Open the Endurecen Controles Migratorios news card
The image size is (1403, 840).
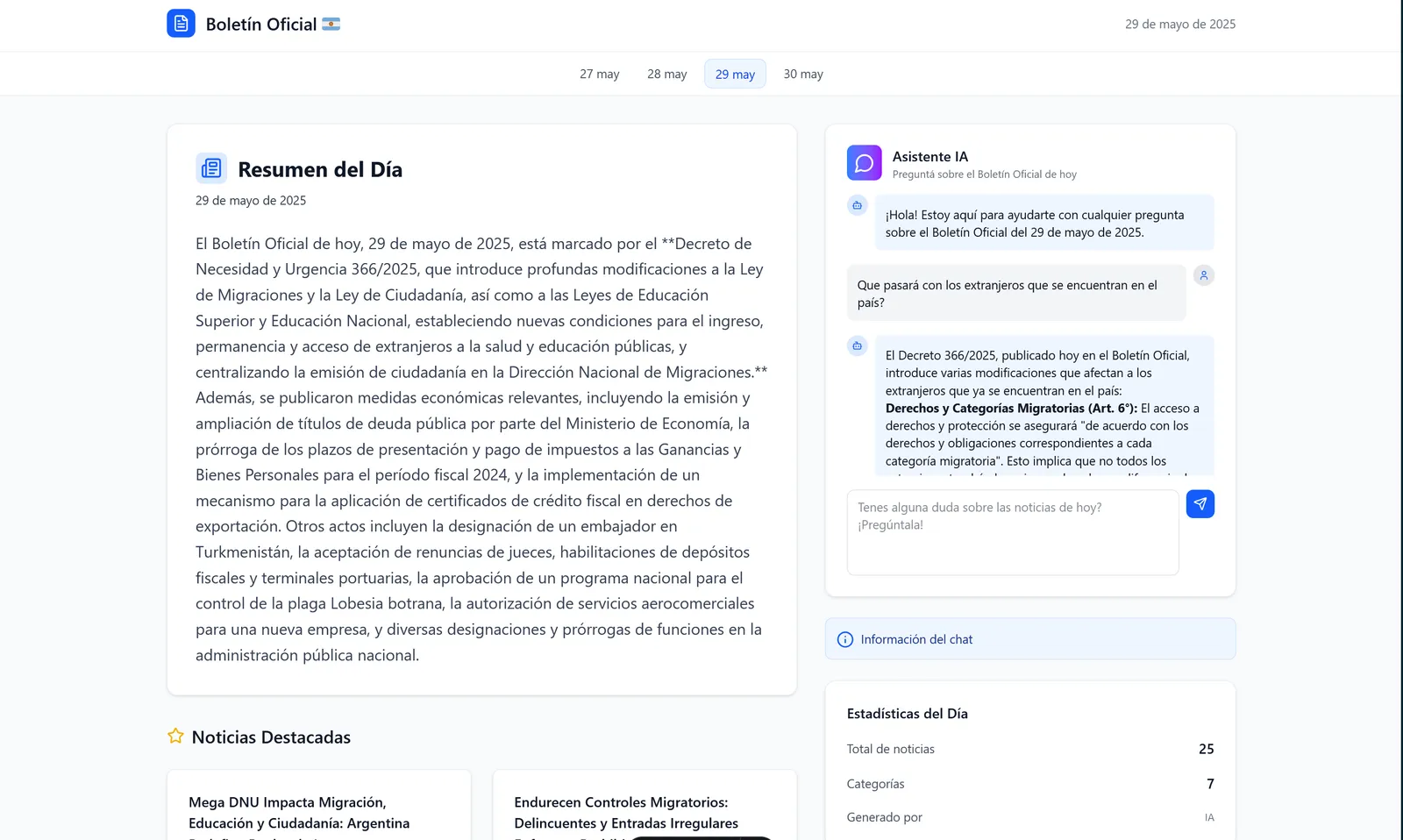click(645, 805)
